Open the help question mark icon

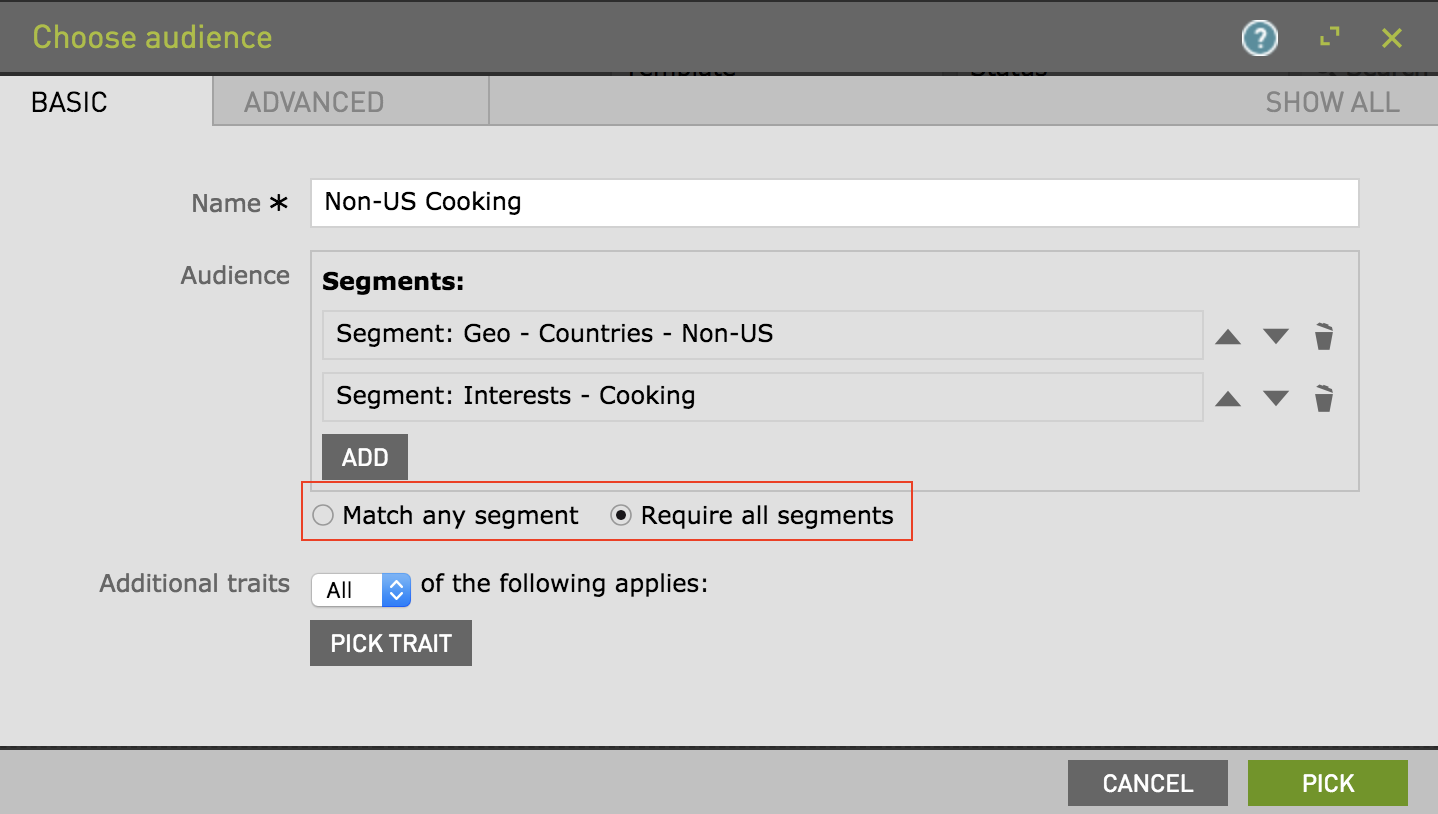coord(1259,38)
